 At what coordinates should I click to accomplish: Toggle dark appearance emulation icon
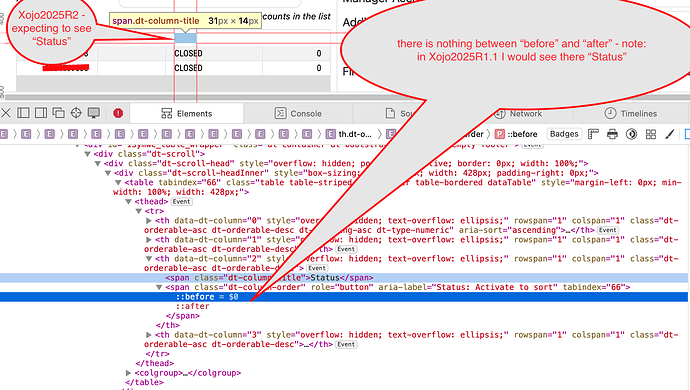pos(631,134)
